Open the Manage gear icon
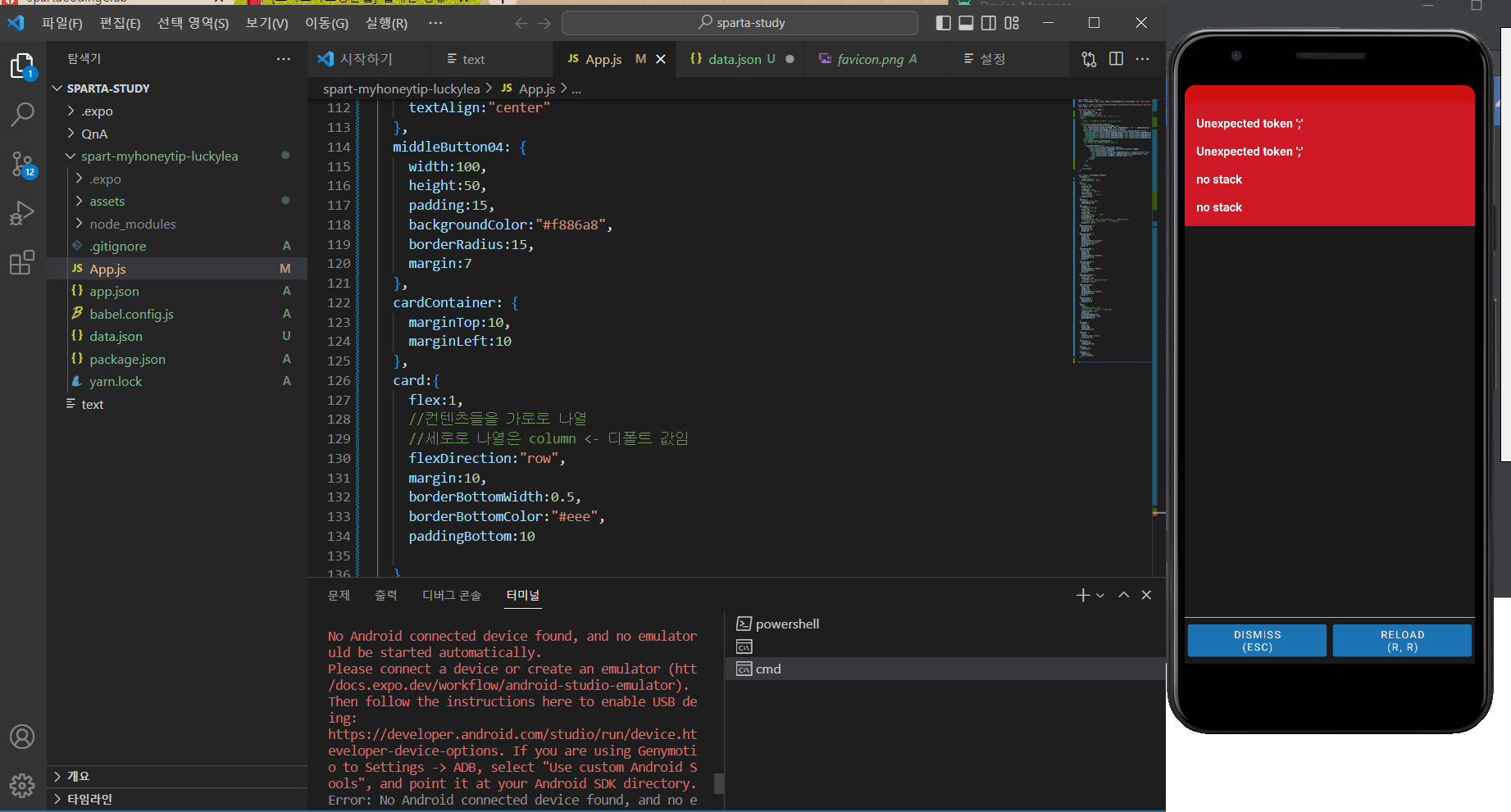Image resolution: width=1511 pixels, height=812 pixels. 22,786
